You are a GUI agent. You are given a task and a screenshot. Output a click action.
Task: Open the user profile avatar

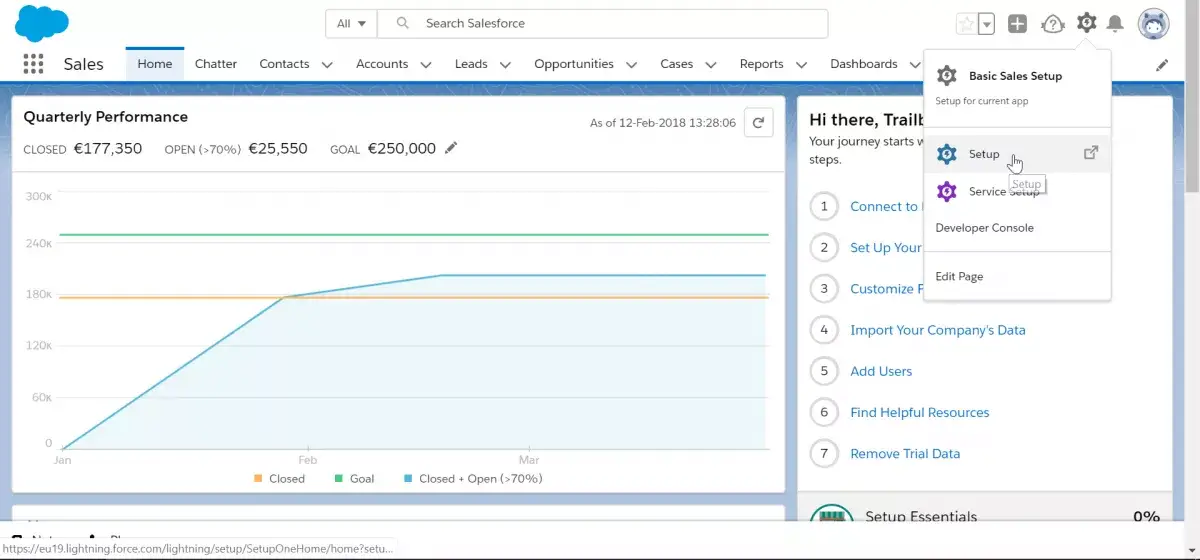1153,24
